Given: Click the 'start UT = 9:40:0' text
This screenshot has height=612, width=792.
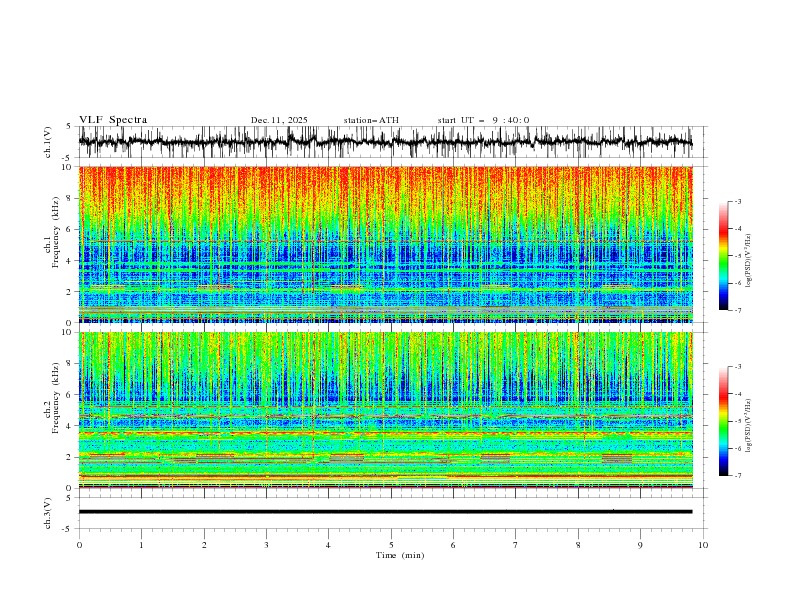Looking at the screenshot, I should (483, 120).
